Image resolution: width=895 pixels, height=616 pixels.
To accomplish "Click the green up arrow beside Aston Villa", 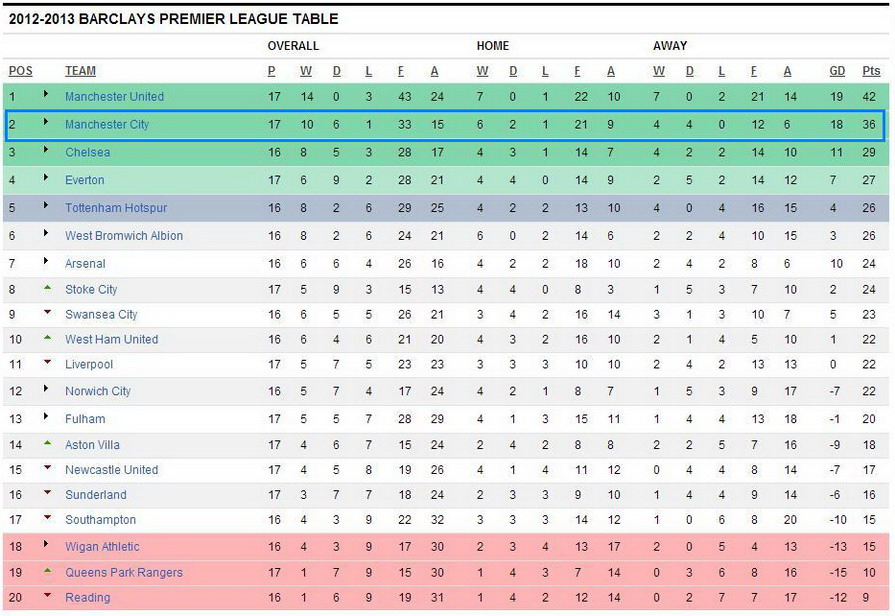I will pos(47,443).
